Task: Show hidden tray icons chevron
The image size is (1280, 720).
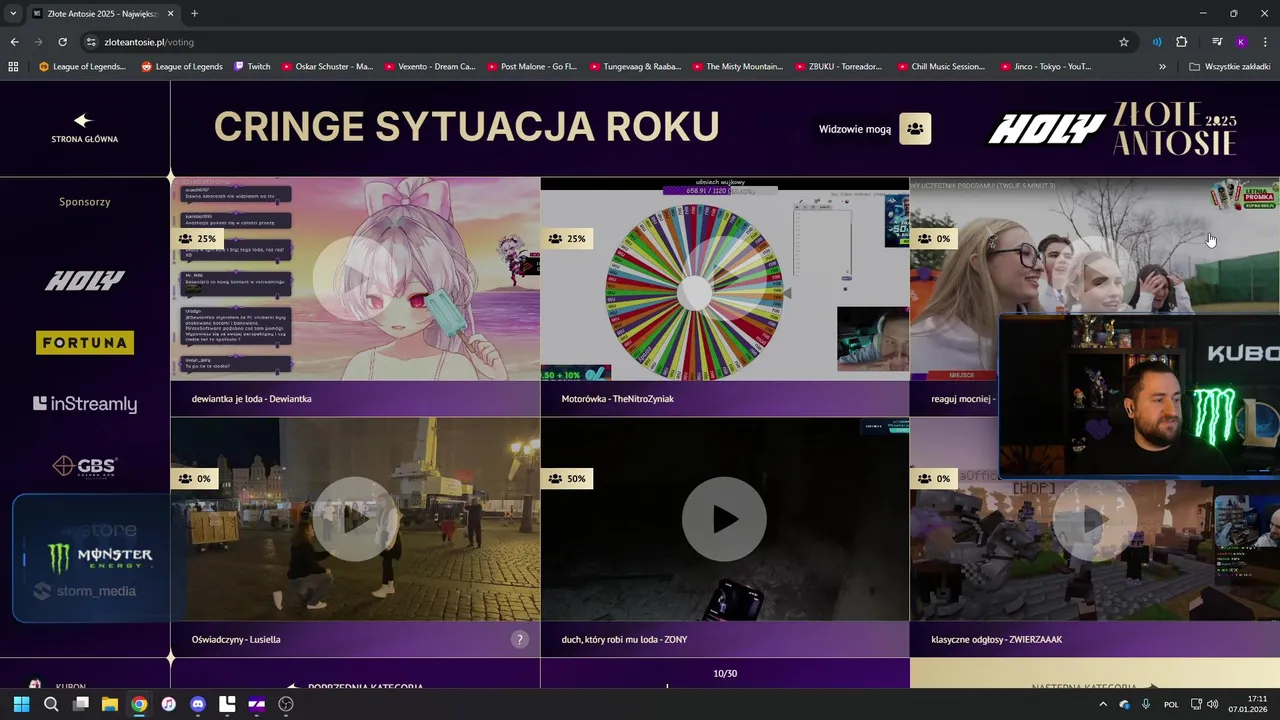Action: pos(1103,704)
